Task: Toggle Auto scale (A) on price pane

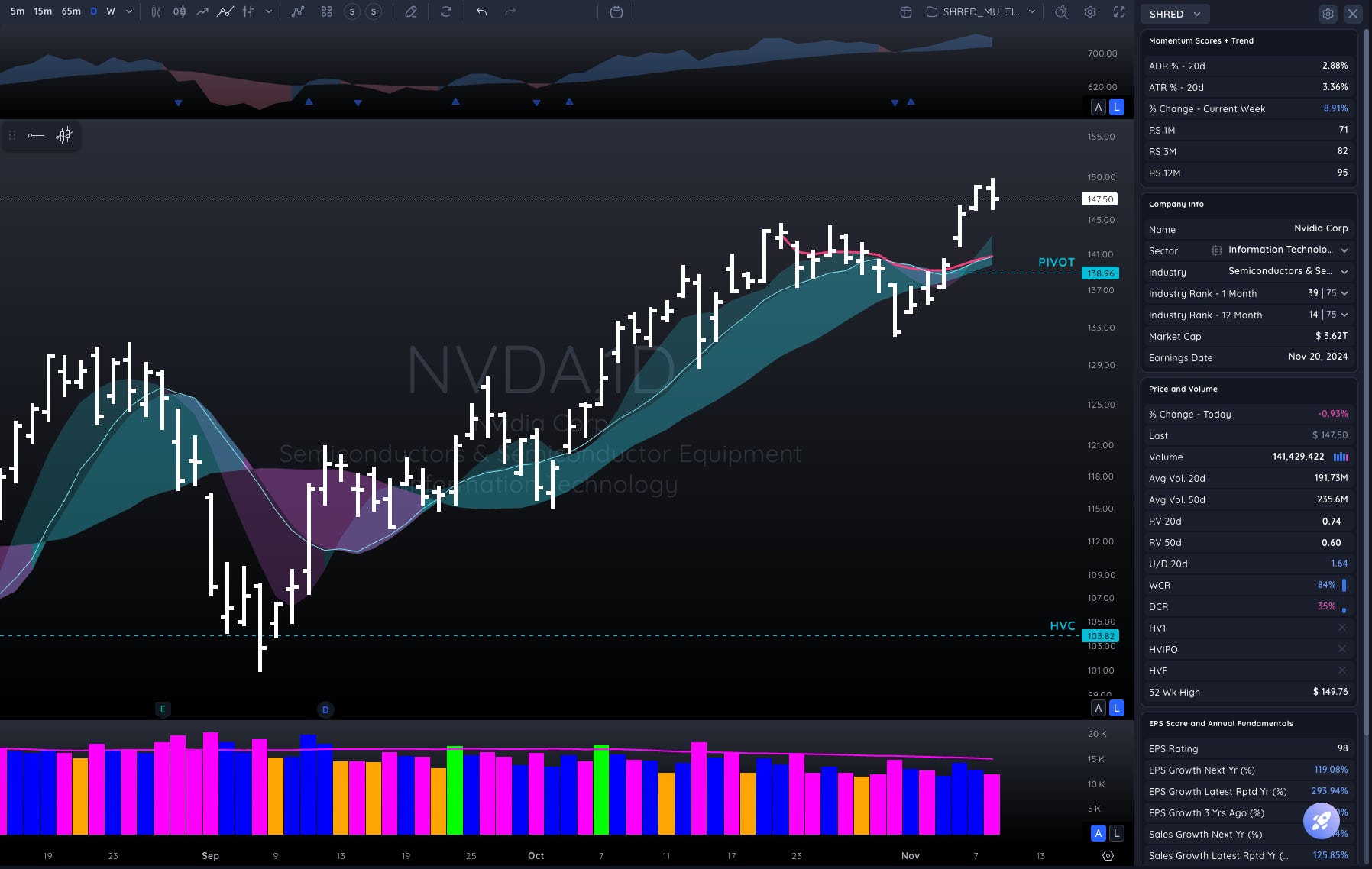Action: click(1099, 708)
